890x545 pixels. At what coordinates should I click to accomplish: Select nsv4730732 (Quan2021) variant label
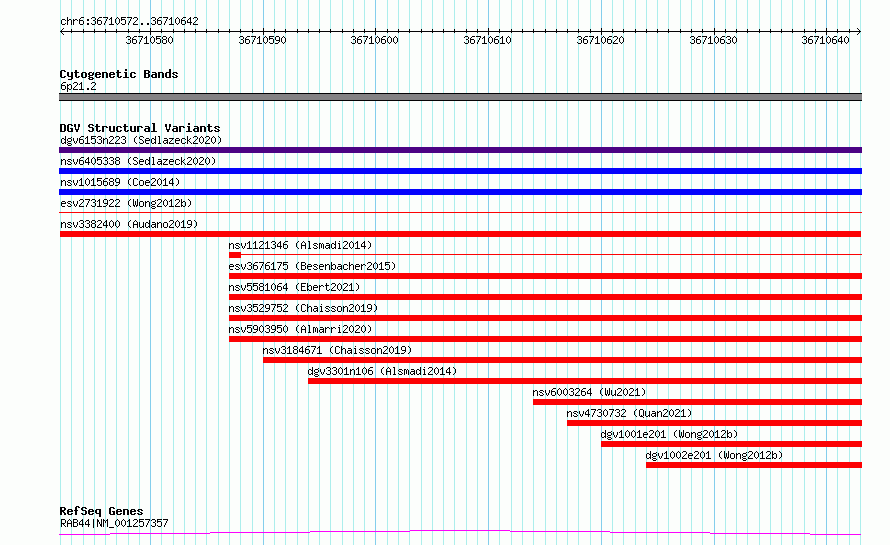(x=629, y=413)
